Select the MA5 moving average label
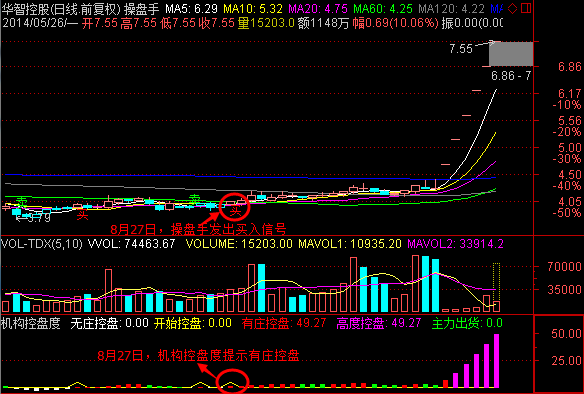Image resolution: width=584 pixels, height=394 pixels. click(x=192, y=9)
